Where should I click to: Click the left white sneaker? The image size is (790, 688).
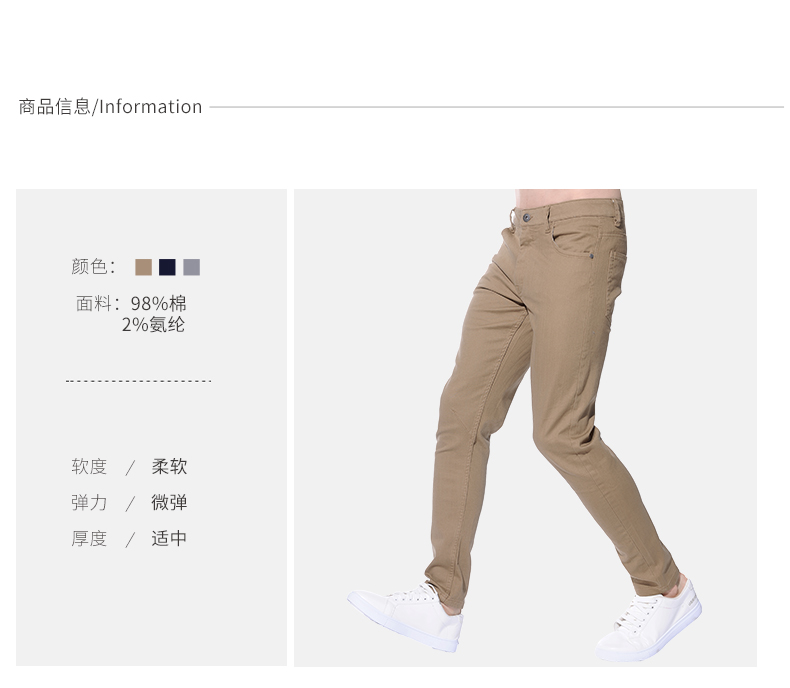click(x=406, y=616)
